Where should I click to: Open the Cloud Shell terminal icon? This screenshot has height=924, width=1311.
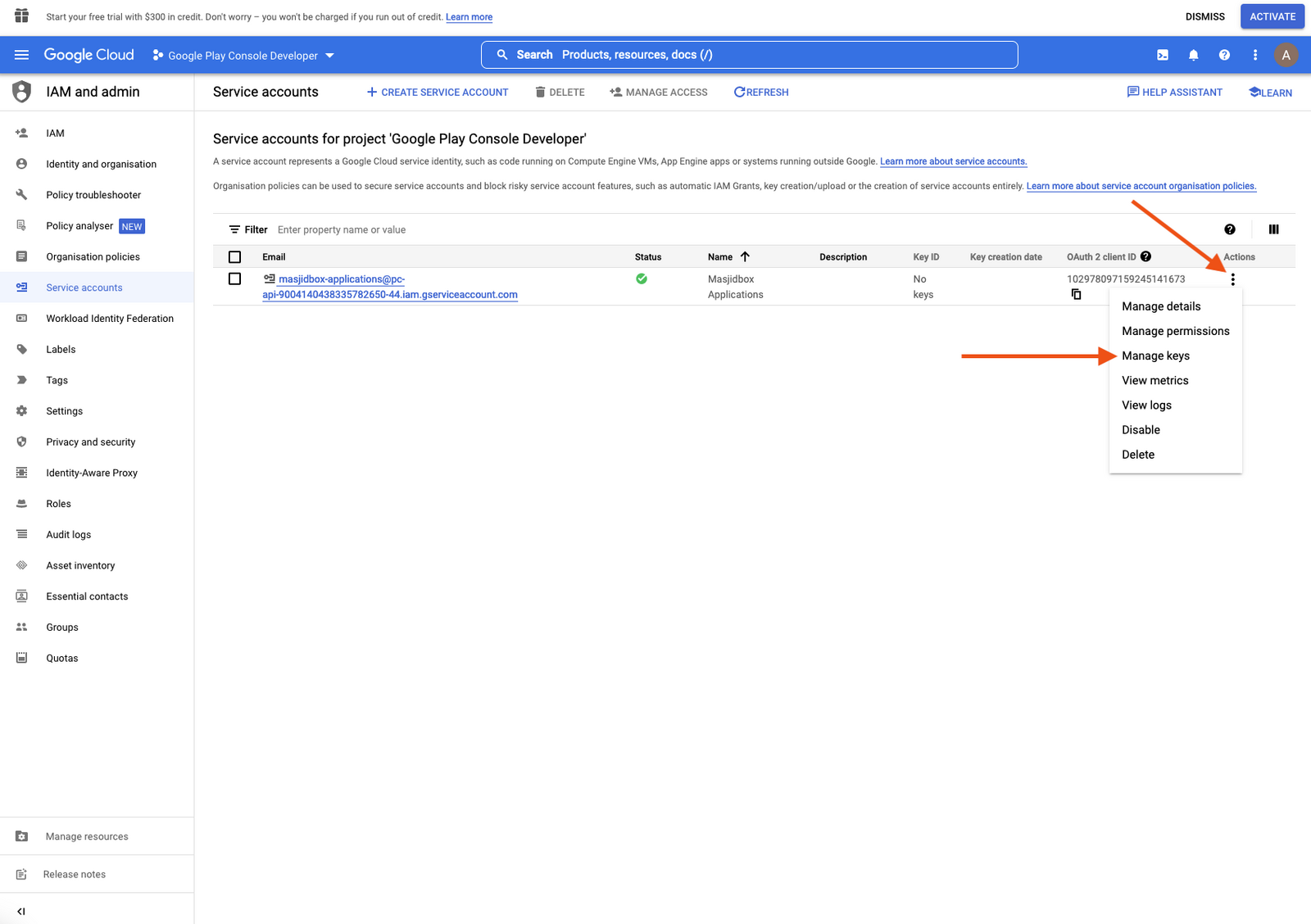(x=1162, y=55)
